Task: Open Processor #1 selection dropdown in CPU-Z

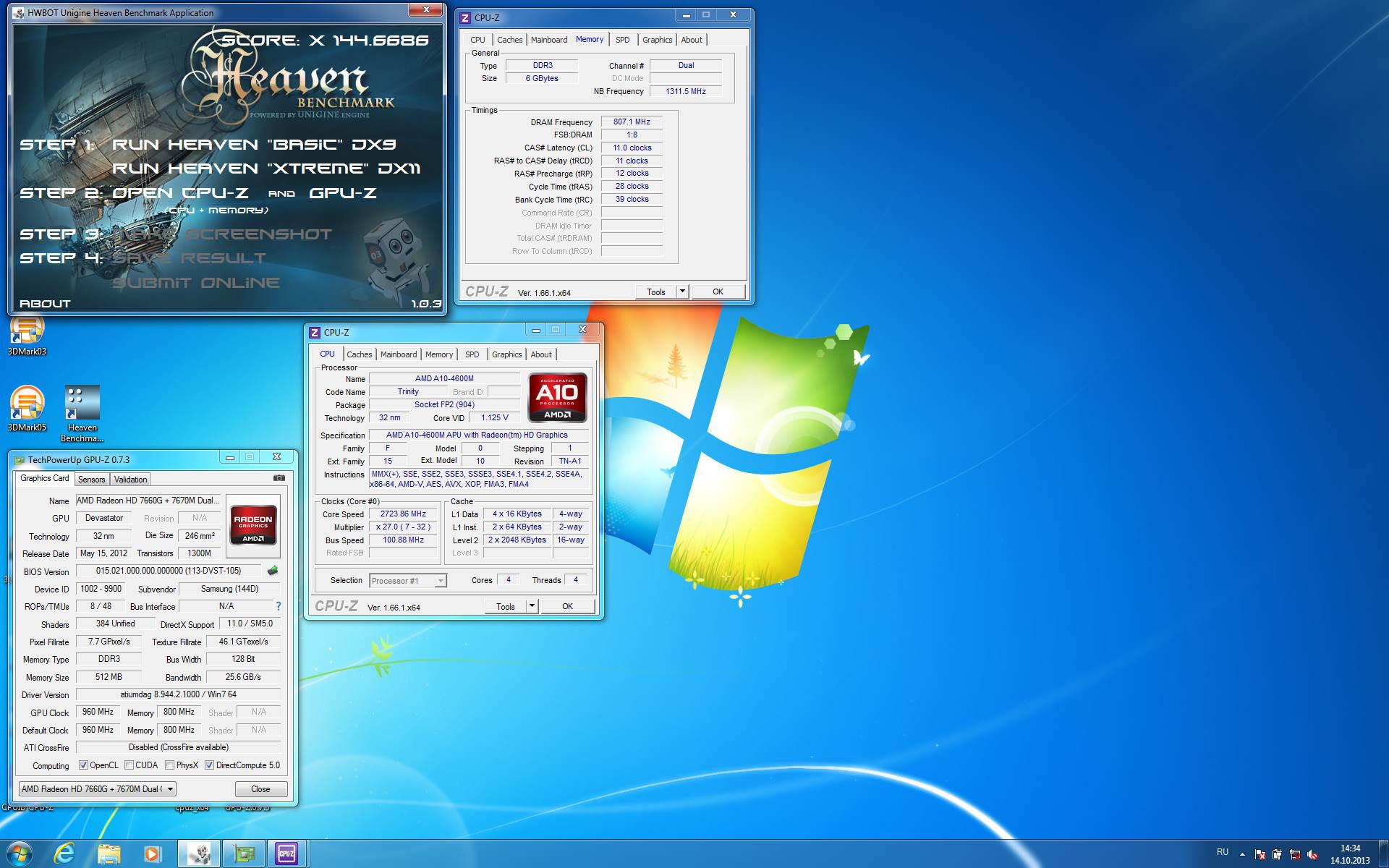Action: point(408,581)
